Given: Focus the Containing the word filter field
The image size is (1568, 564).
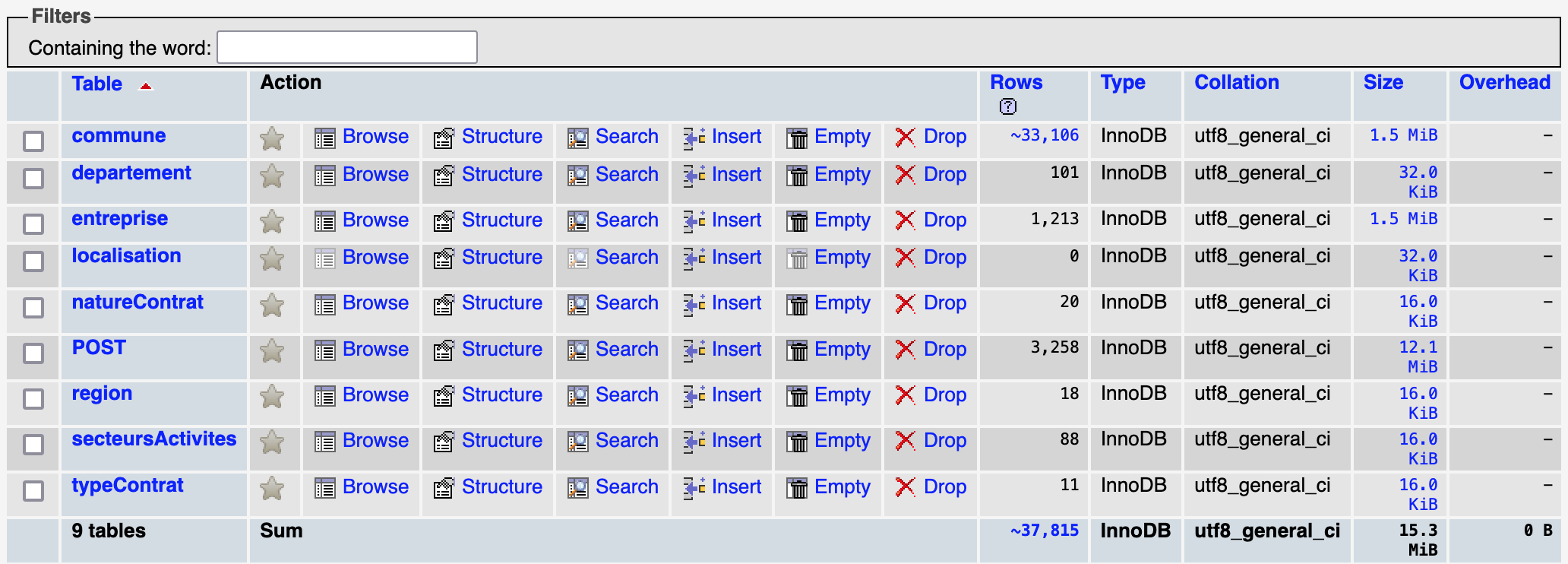Looking at the screenshot, I should 347,47.
